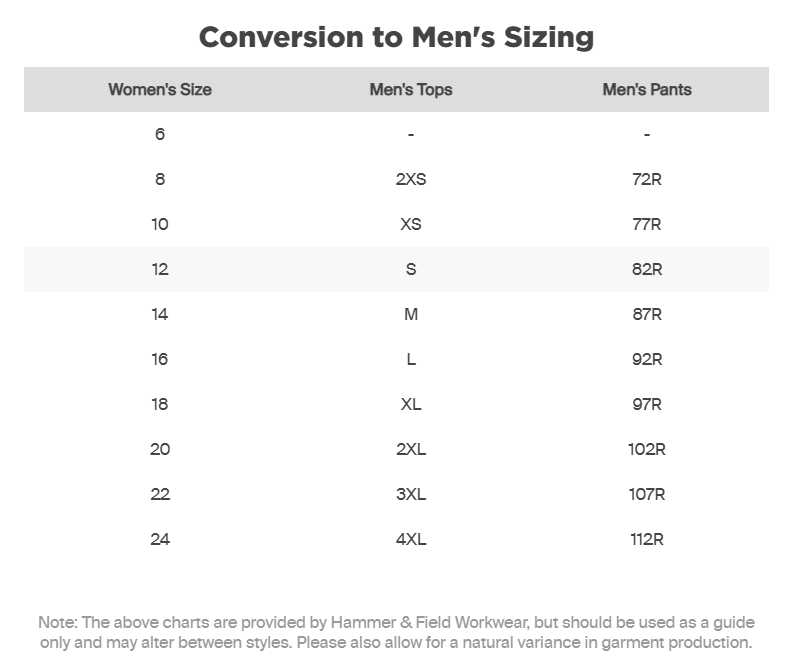
Task: Click the "Conversion to Men's Sizing" heading
Action: point(396,38)
